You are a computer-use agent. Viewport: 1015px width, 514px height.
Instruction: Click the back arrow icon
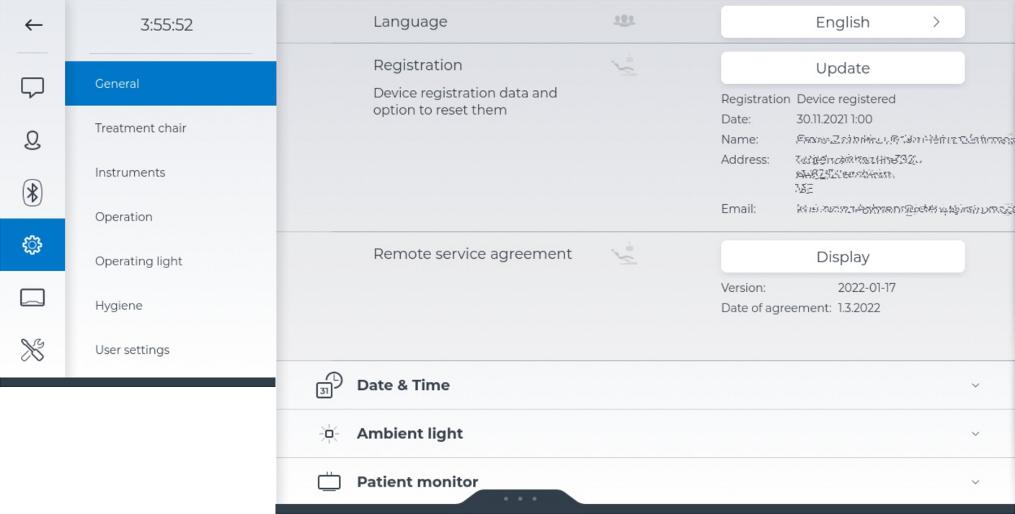33,25
